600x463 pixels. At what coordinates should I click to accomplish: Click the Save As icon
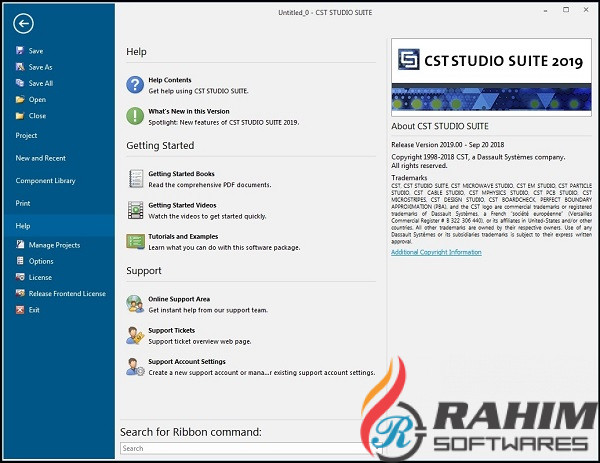pyautogui.click(x=20, y=67)
